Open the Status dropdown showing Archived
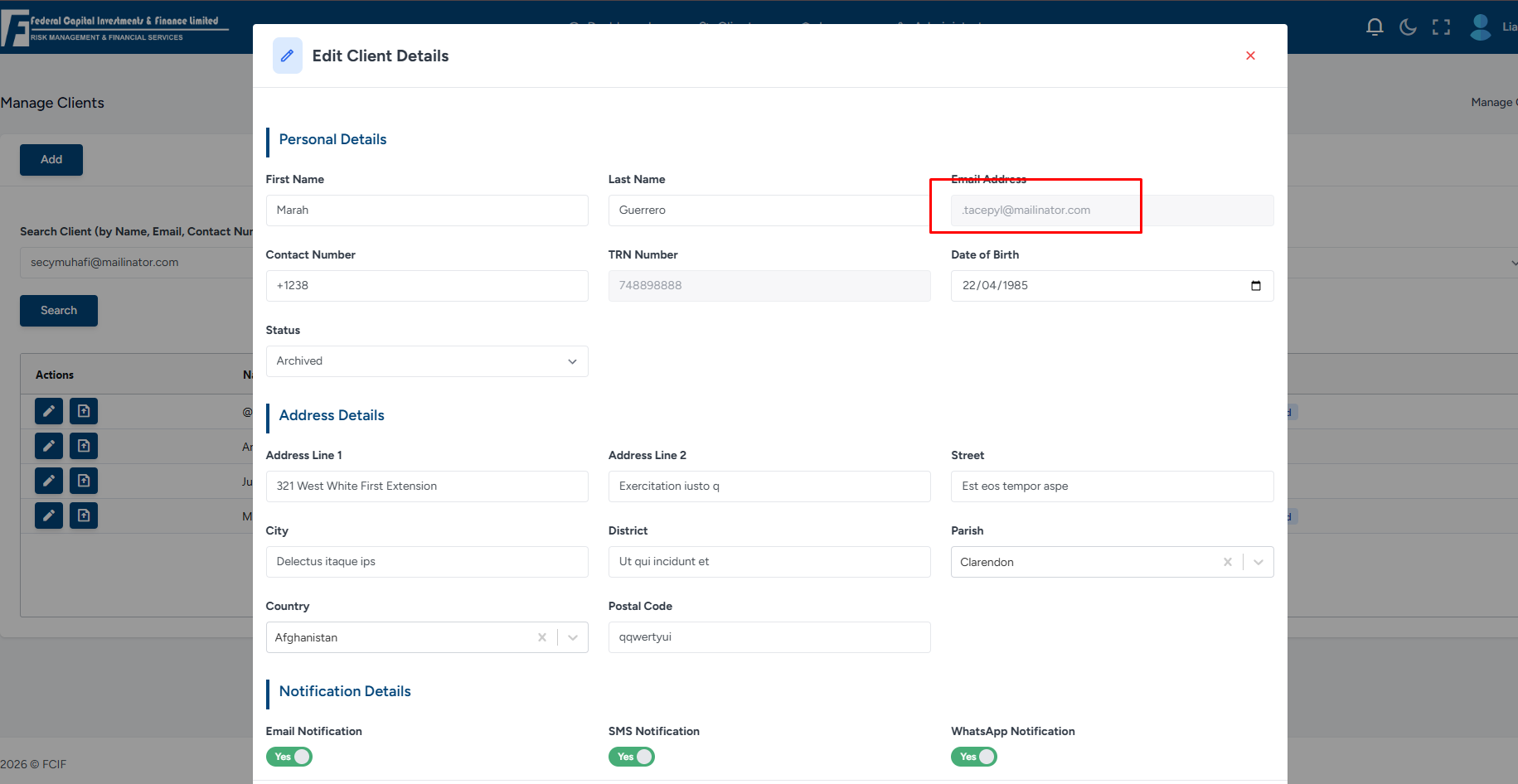Viewport: 1518px width, 784px height. 427,361
